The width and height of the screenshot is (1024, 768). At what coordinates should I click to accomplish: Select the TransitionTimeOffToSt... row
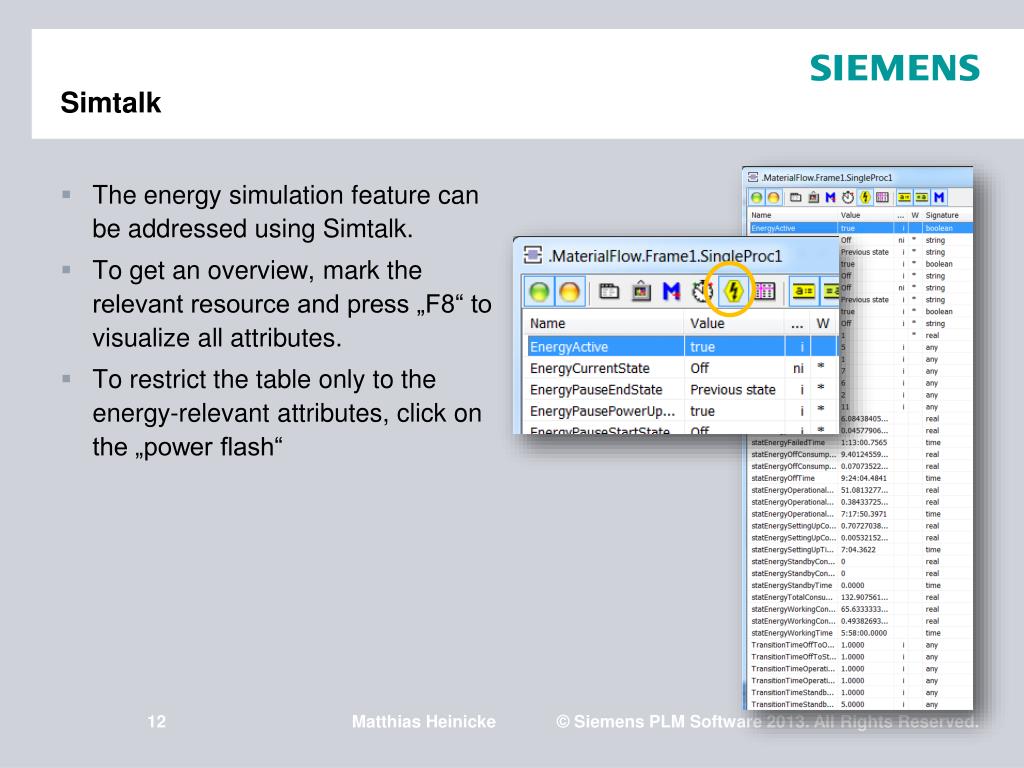coord(859,656)
